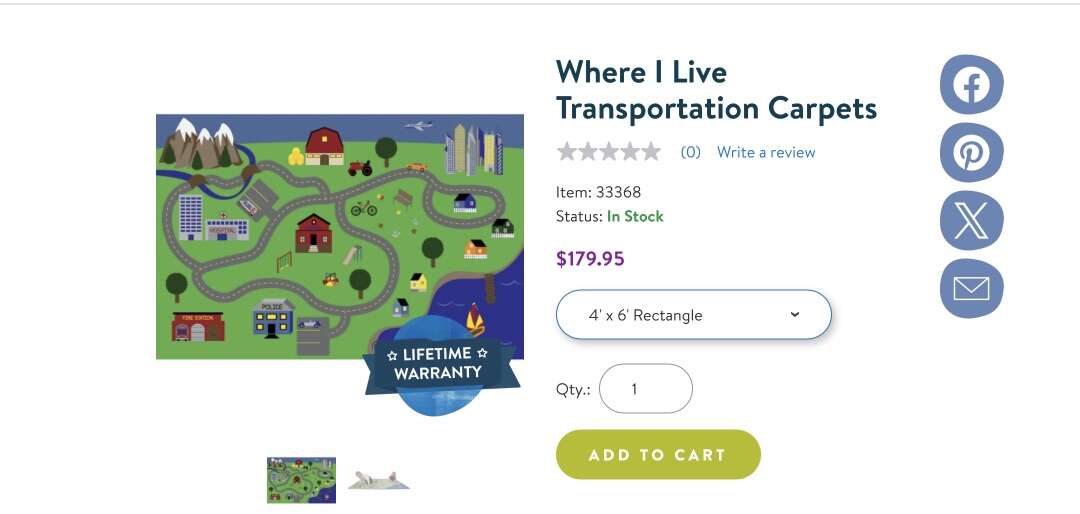Pin this carpet on Pinterest

click(x=971, y=153)
